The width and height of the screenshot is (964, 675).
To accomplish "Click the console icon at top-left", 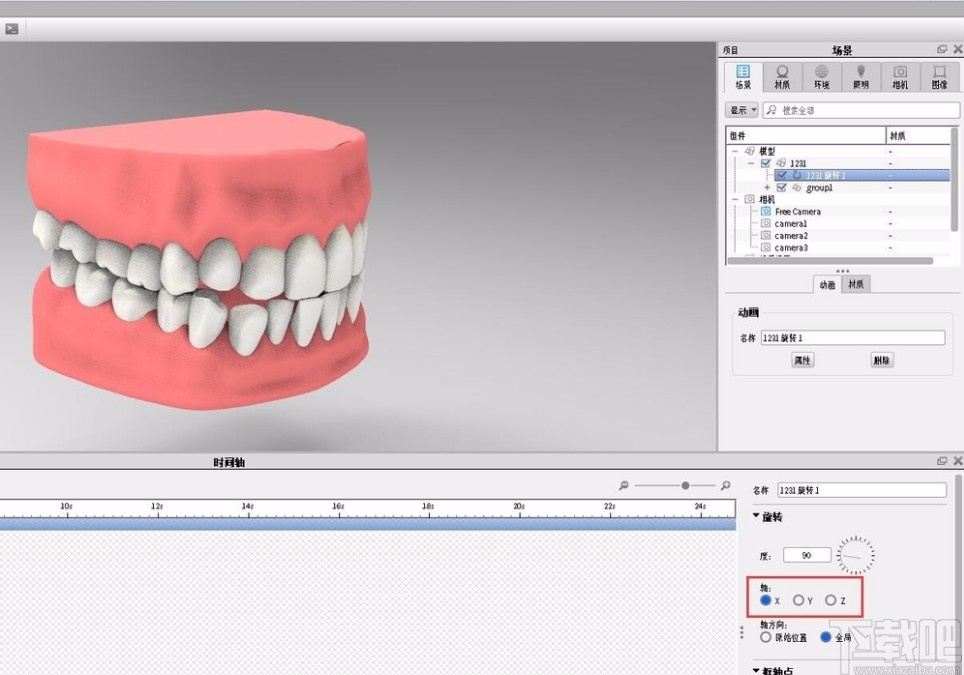I will tap(12, 28).
